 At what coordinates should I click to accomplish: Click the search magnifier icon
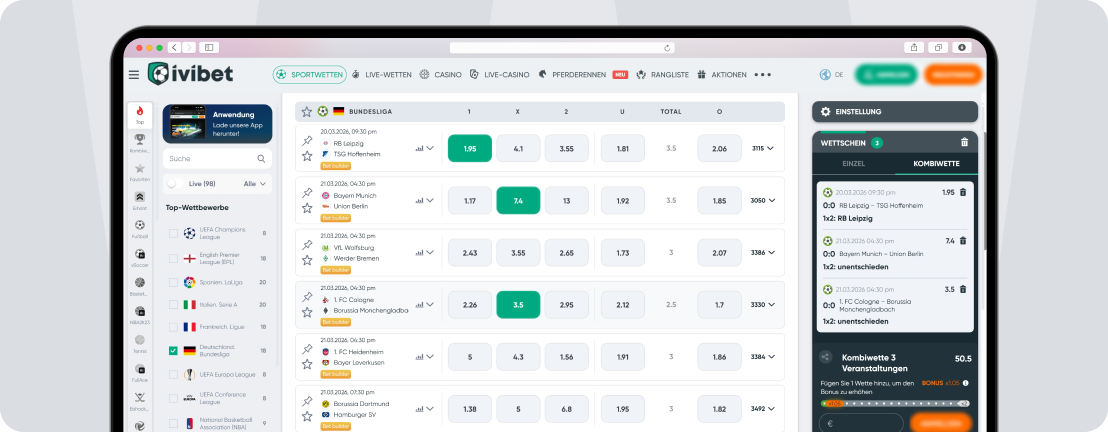click(261, 158)
